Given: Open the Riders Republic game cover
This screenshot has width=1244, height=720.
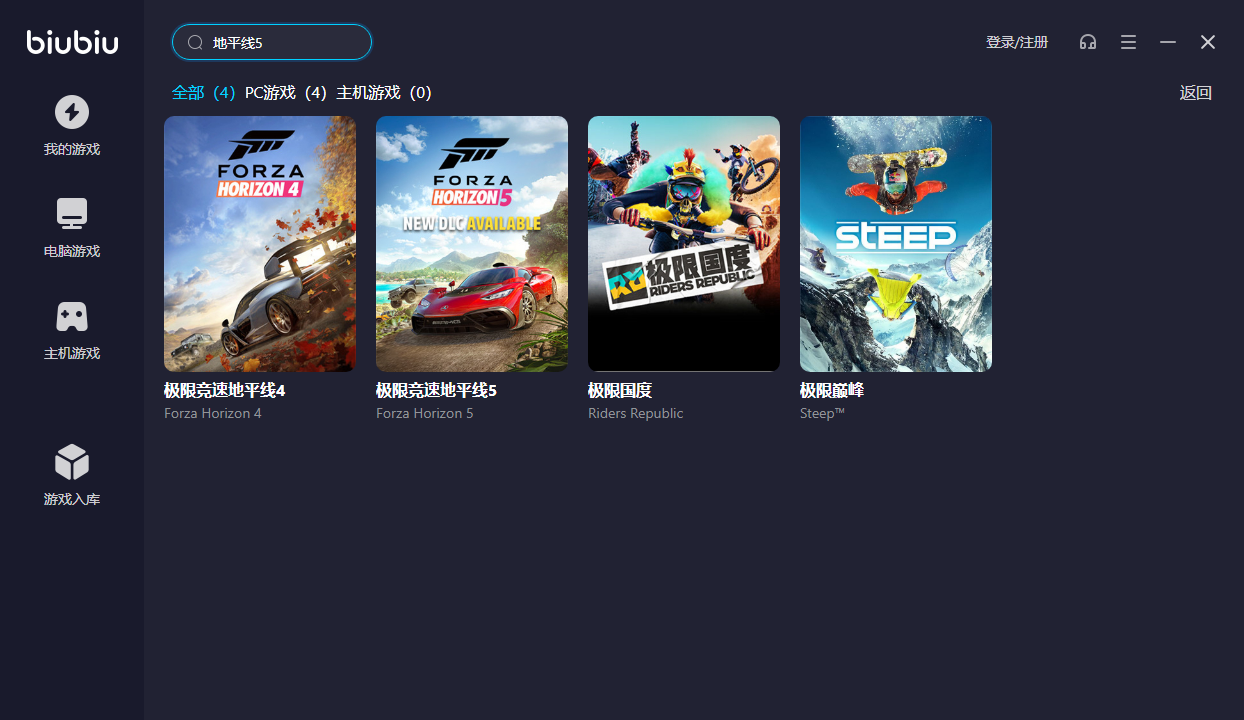Looking at the screenshot, I should (x=684, y=244).
